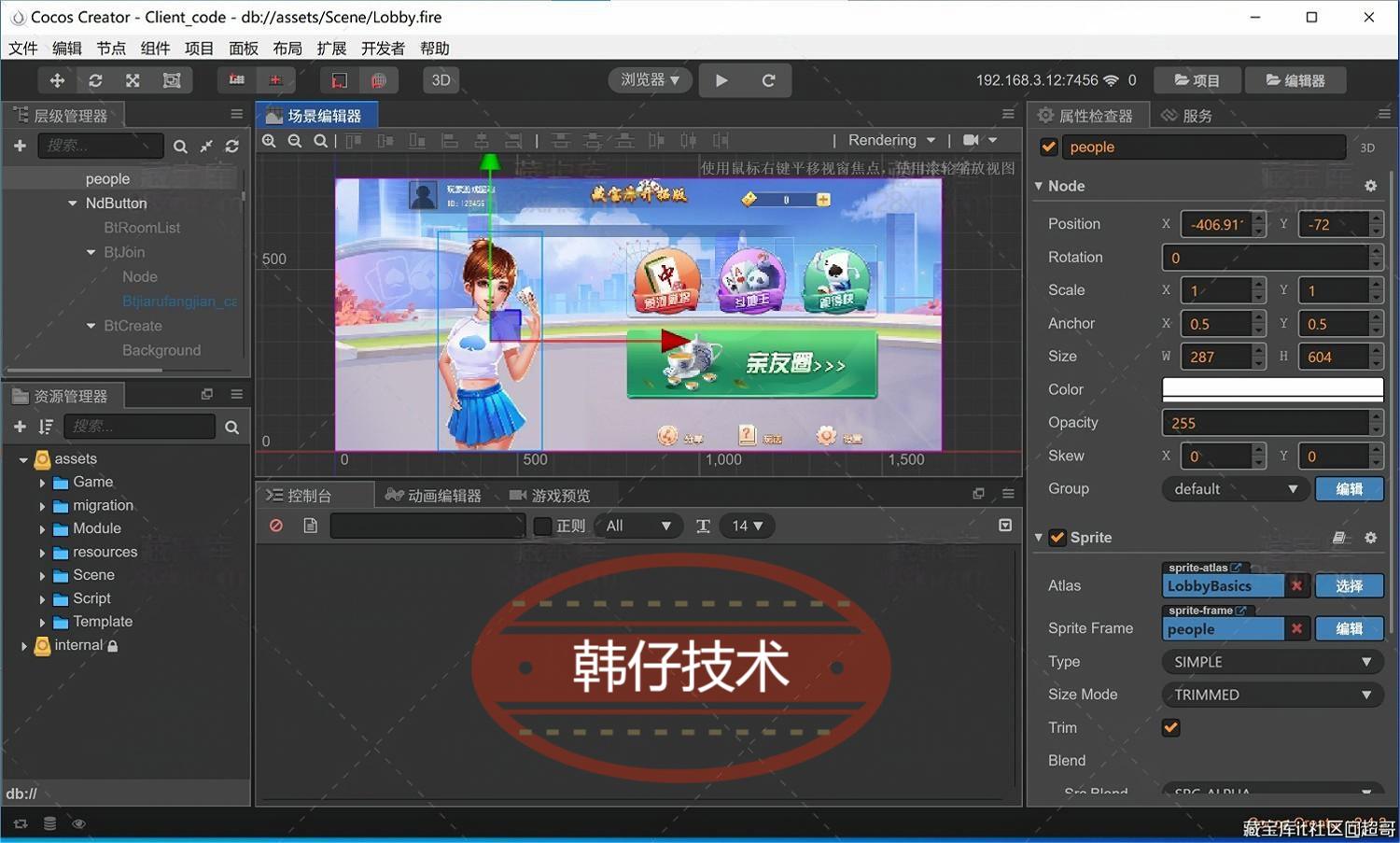
Task: Open the preview platform dropdown (浏览器)
Action: point(650,80)
